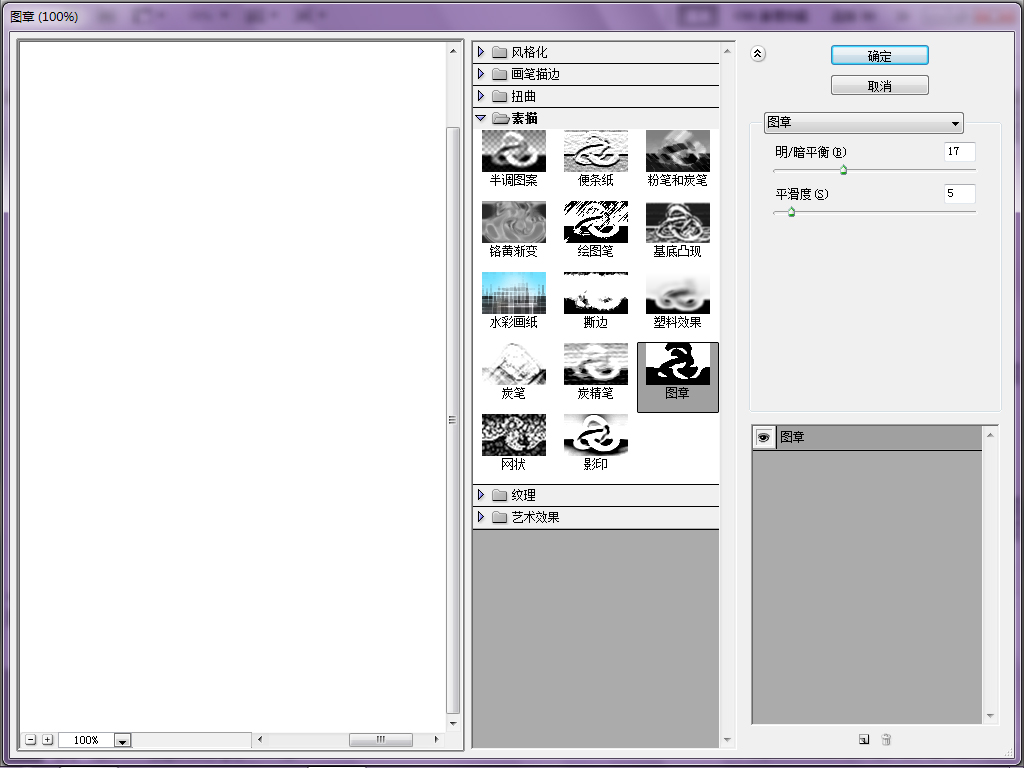Click the 明/暗平衡 slider handle

843,170
